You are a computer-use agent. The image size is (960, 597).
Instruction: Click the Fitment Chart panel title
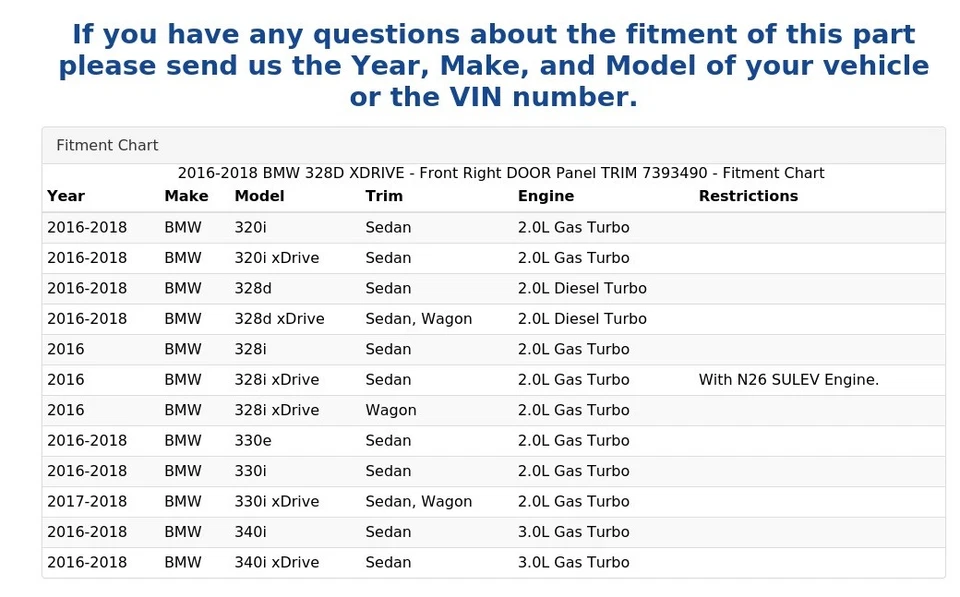pyautogui.click(x=107, y=145)
